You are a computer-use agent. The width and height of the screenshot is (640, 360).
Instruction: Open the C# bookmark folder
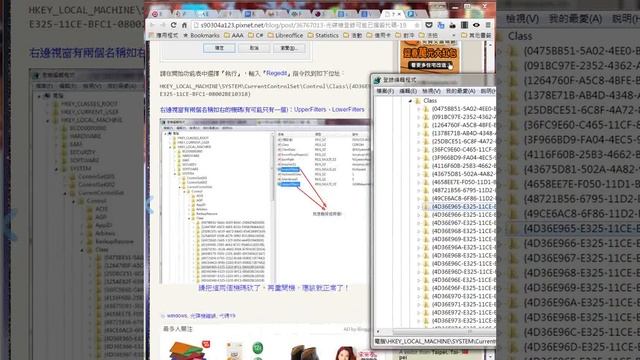(256, 36)
